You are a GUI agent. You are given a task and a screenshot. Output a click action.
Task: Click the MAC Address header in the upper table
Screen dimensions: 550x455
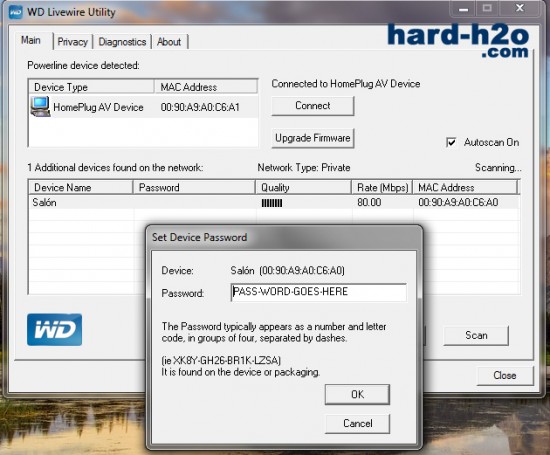point(206,87)
